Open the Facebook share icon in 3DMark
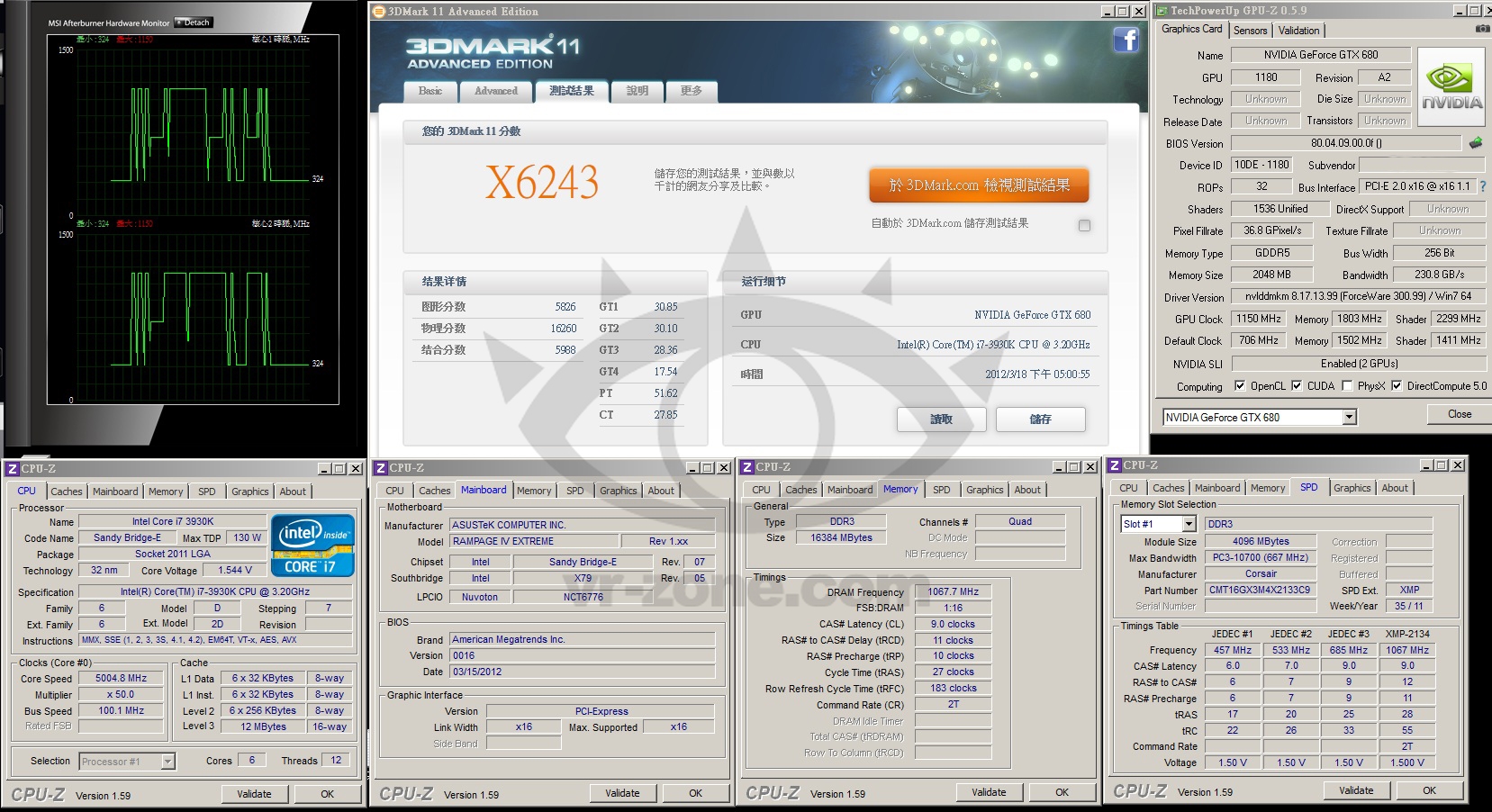 coord(1126,40)
